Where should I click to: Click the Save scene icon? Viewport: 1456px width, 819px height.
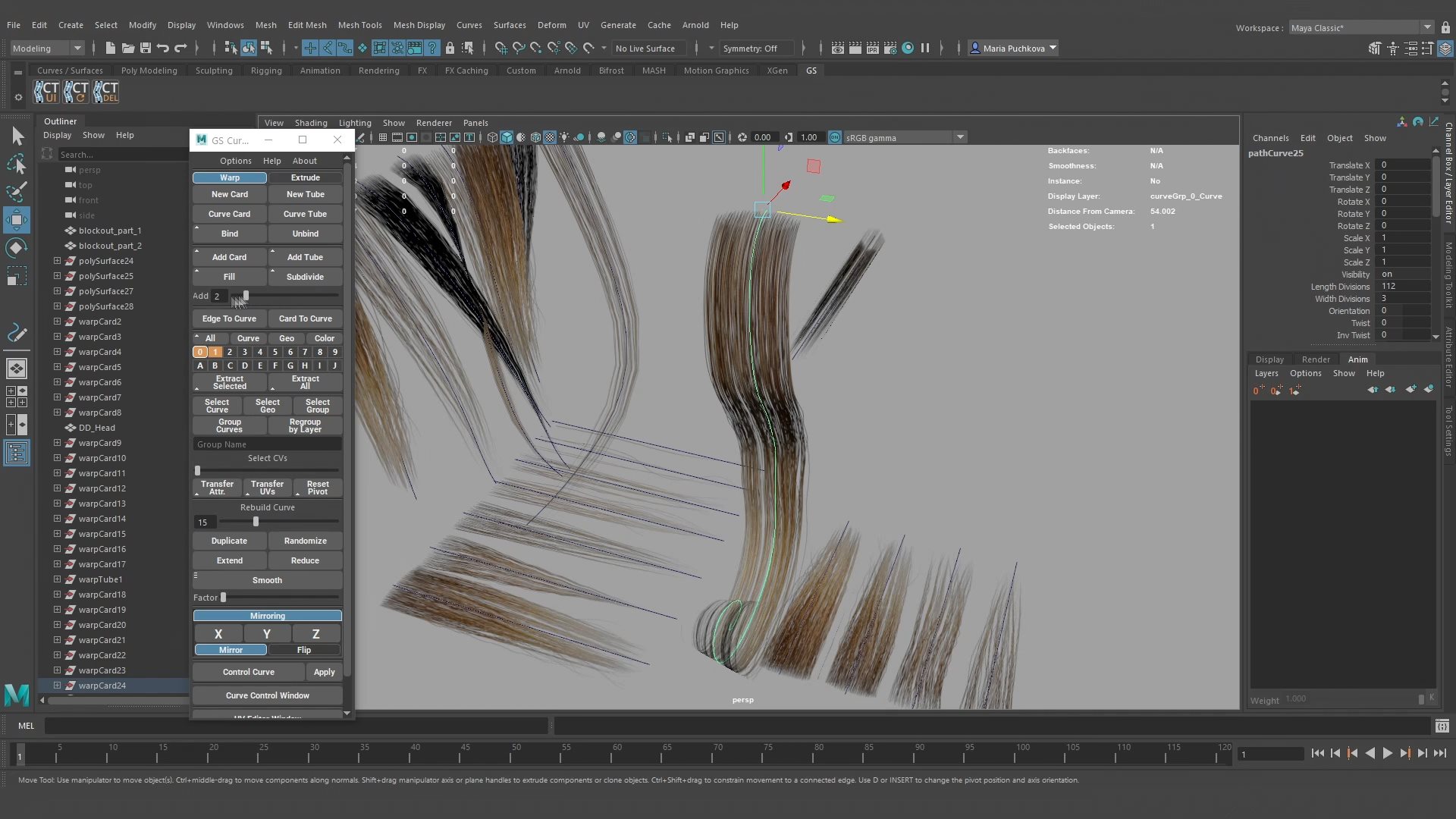pyautogui.click(x=146, y=49)
